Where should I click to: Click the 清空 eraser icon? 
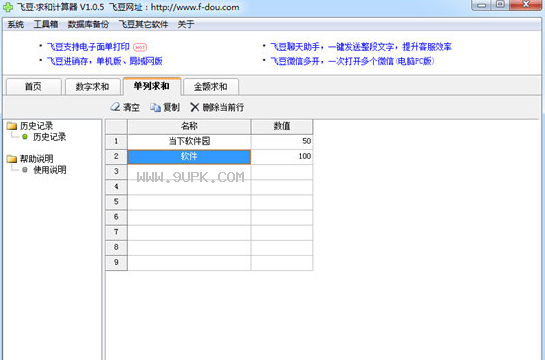tap(115, 107)
